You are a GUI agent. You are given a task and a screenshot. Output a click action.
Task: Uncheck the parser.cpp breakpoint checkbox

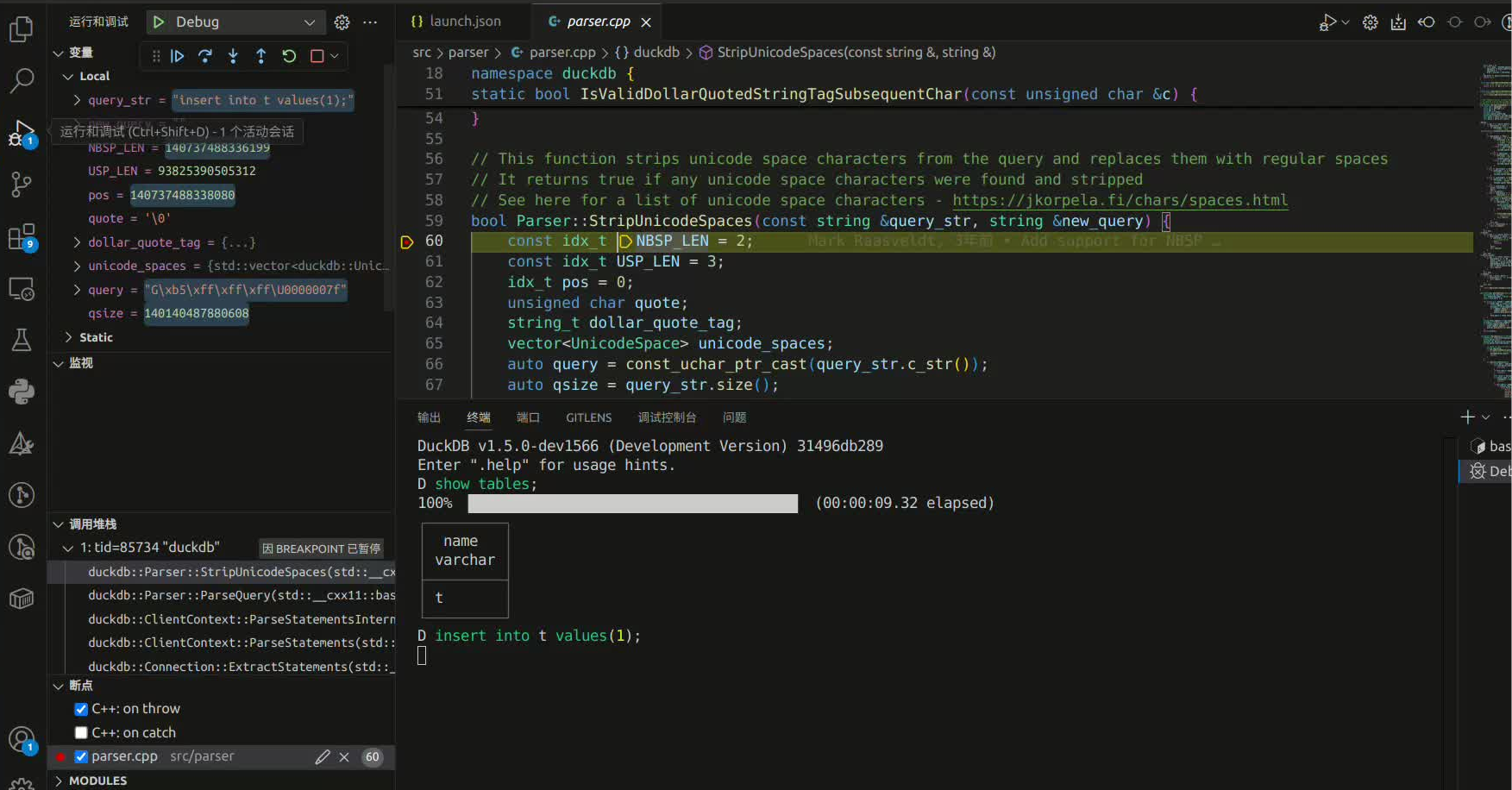pos(81,756)
